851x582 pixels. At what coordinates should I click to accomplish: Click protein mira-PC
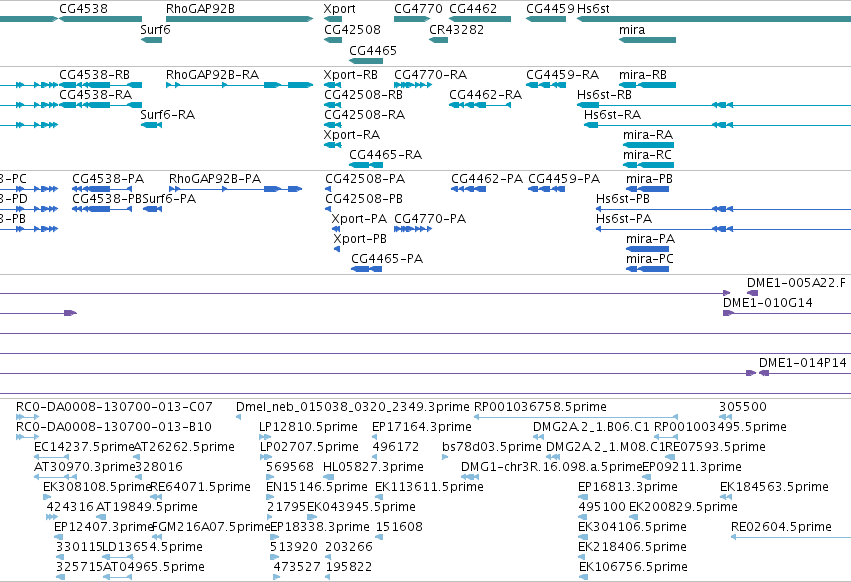click(650, 260)
